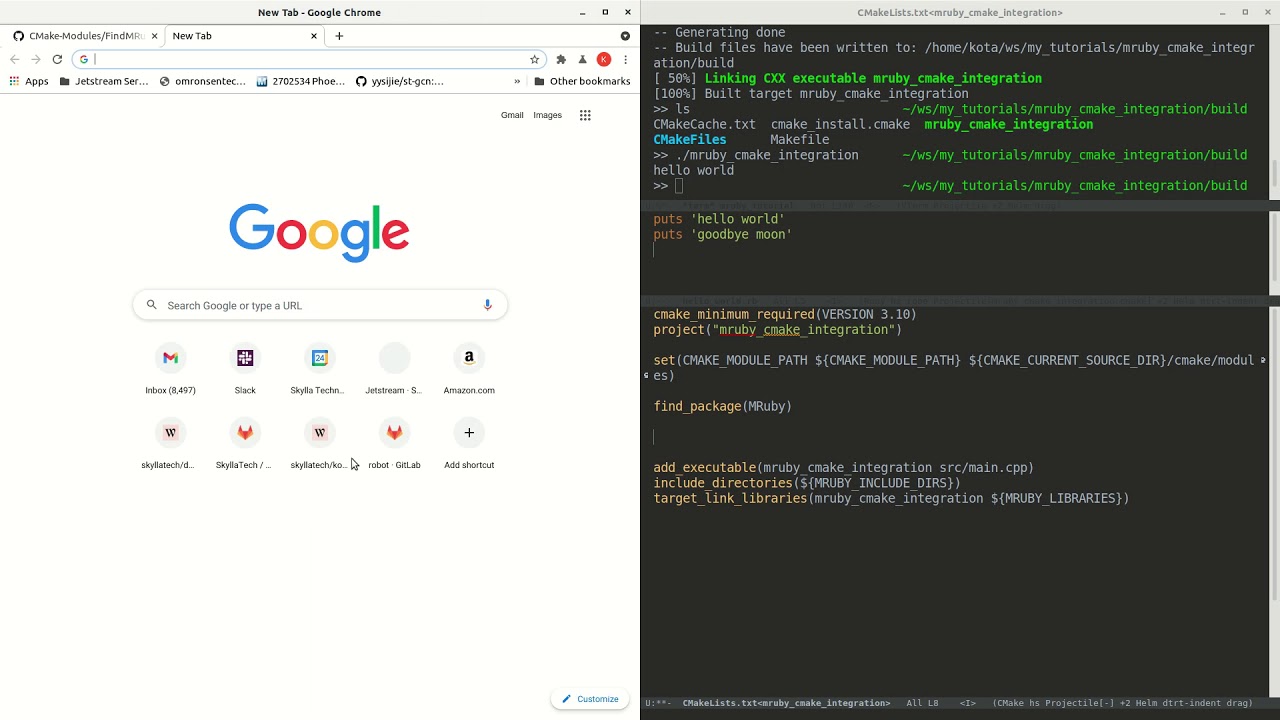Viewport: 1280px width, 720px height.
Task: Open the Other bookmarks folder
Action: 582,81
